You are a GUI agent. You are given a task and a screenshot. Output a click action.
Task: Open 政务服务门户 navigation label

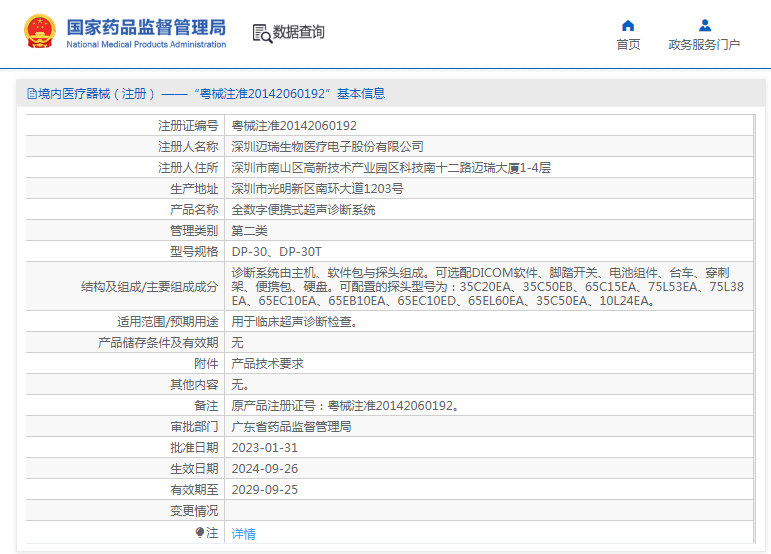pos(704,45)
